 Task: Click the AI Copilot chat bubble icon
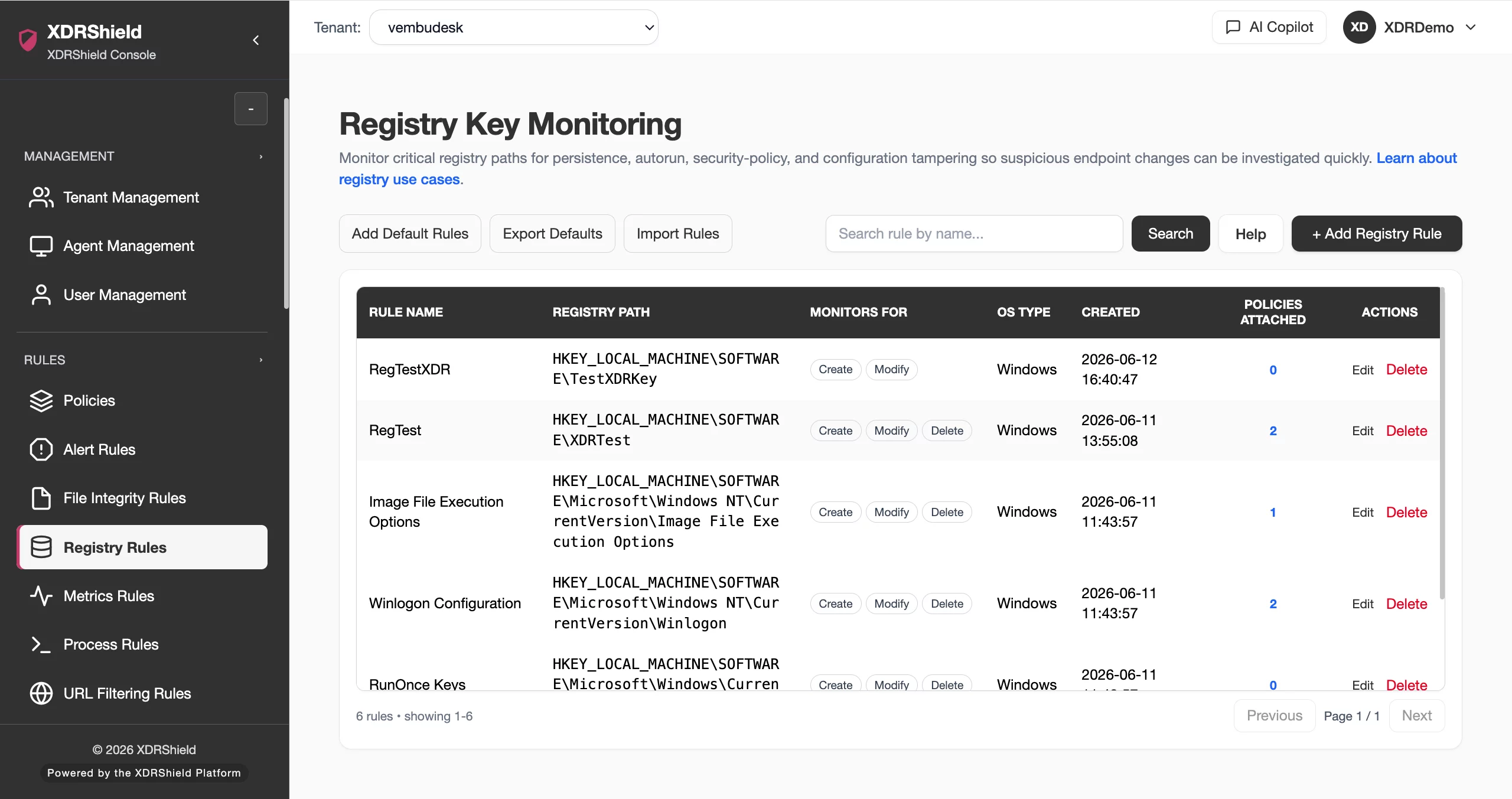click(x=1233, y=27)
